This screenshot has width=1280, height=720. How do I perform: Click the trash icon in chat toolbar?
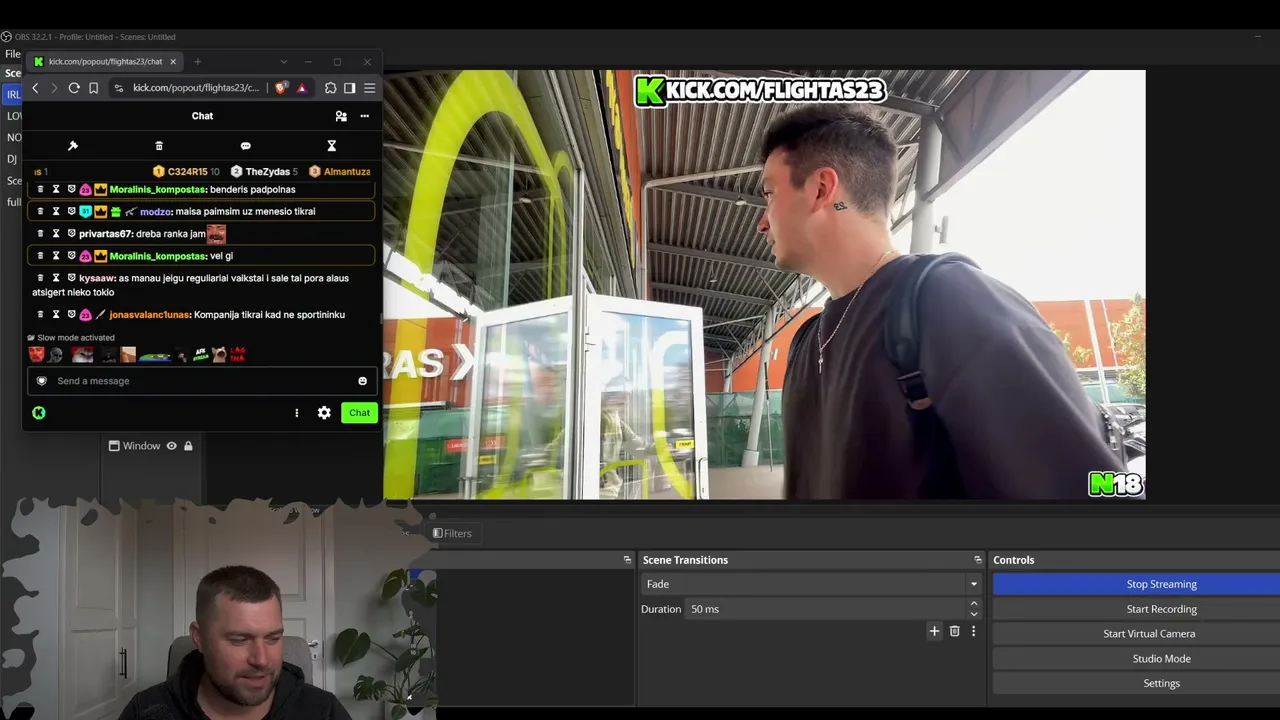click(x=159, y=146)
